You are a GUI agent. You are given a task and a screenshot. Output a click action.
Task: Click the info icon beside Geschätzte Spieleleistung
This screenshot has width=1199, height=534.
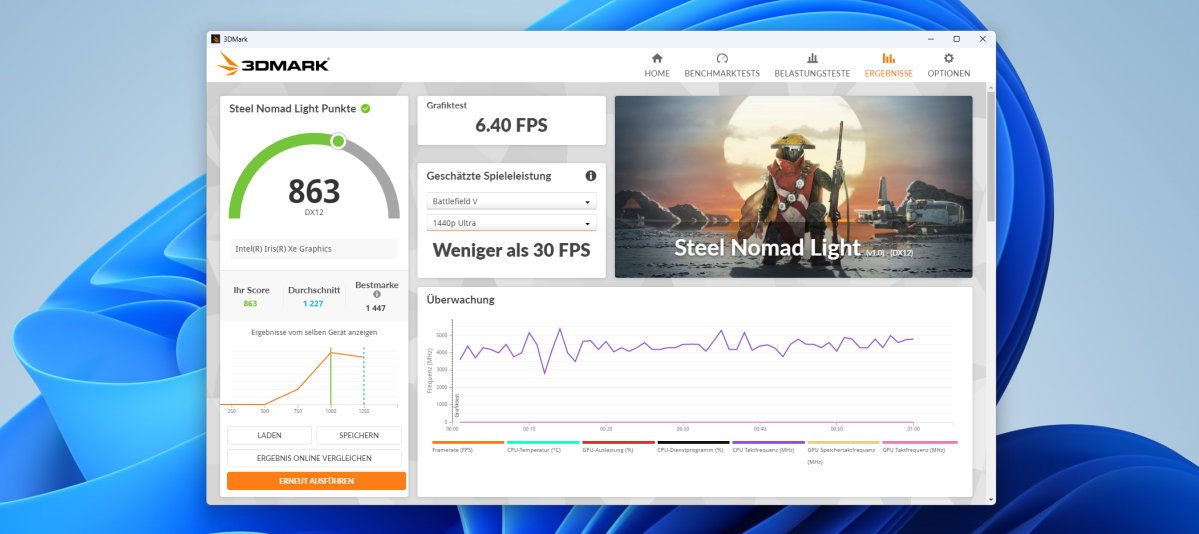(x=590, y=176)
